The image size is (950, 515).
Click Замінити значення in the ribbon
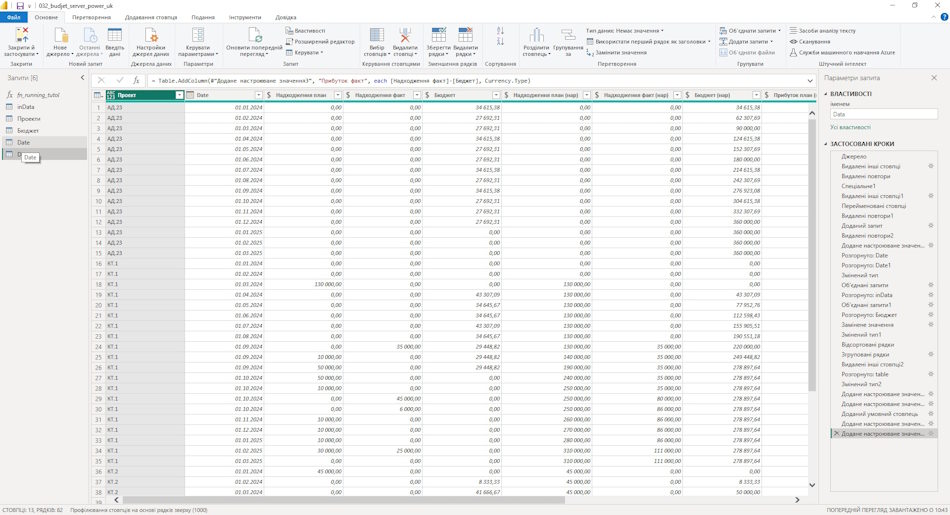616,53
